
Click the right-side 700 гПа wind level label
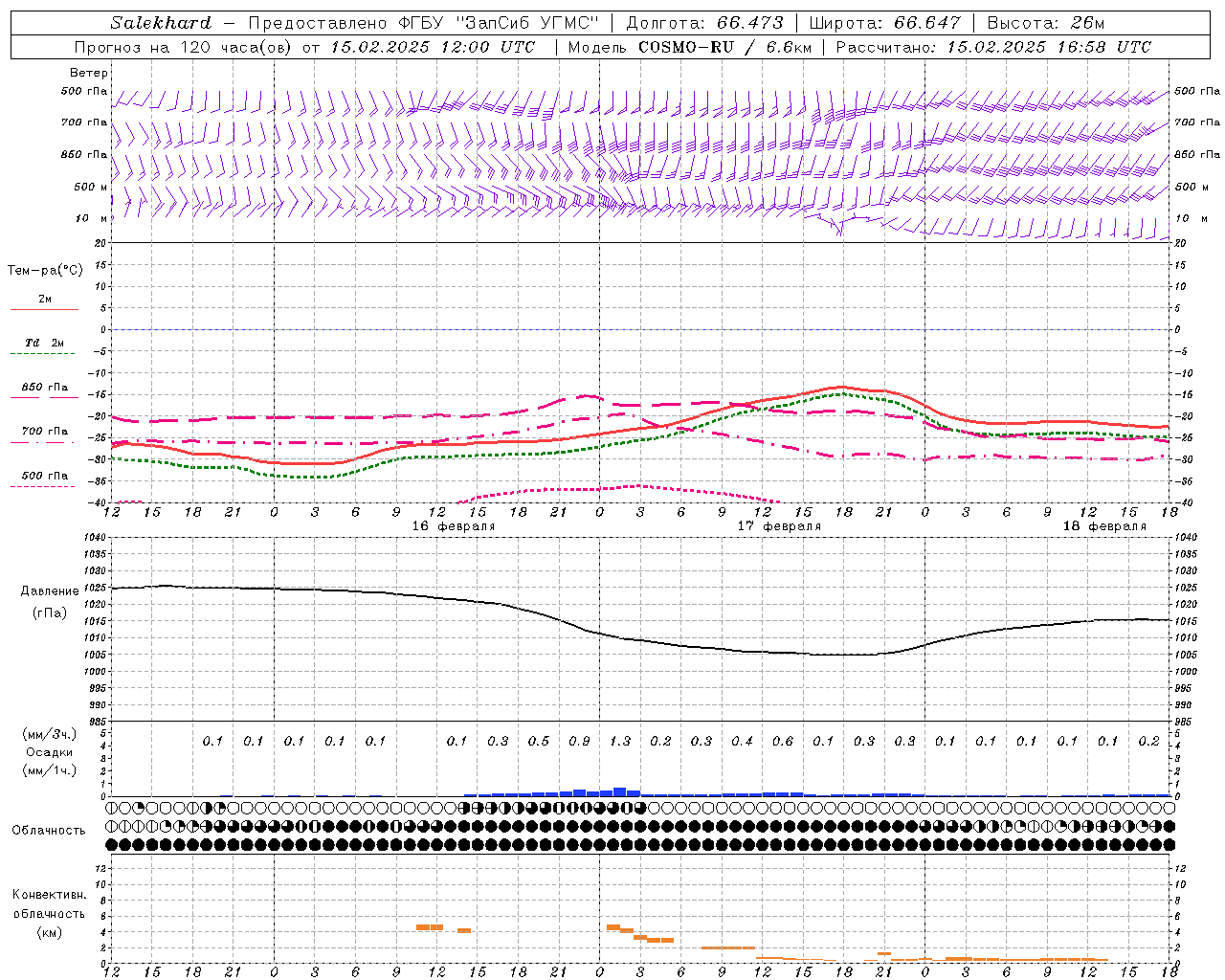[x=1197, y=122]
